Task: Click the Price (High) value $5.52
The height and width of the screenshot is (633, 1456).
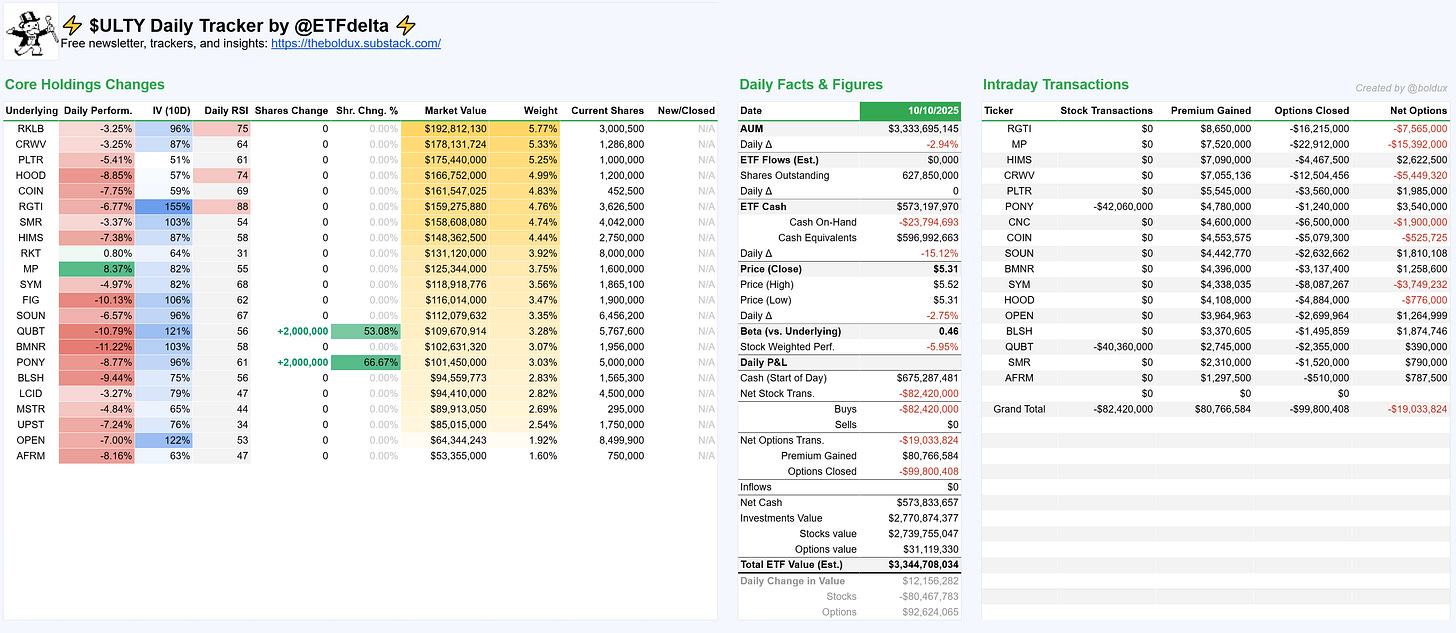Action: 945,285
